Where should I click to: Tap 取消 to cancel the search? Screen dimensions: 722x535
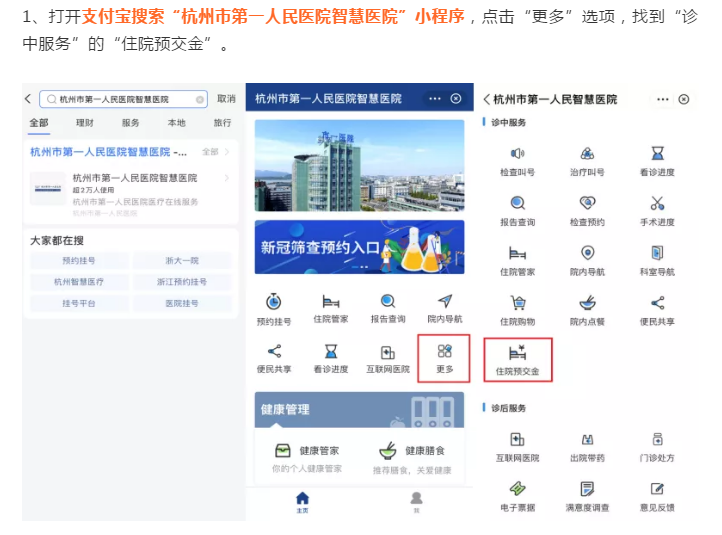[226, 99]
